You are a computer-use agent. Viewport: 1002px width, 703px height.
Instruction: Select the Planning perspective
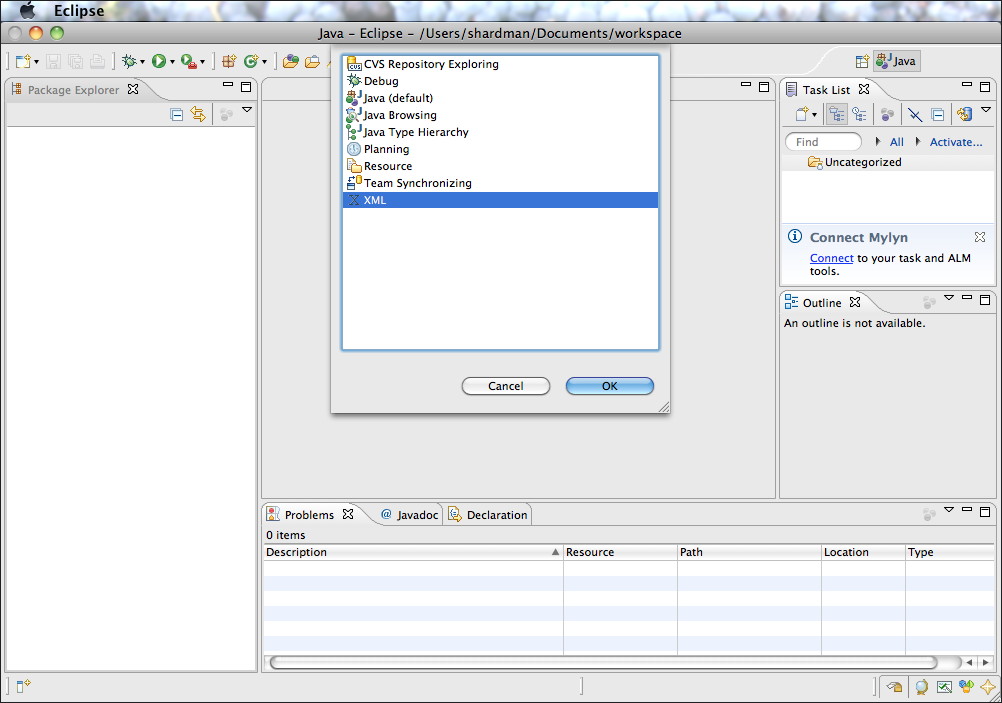point(500,149)
